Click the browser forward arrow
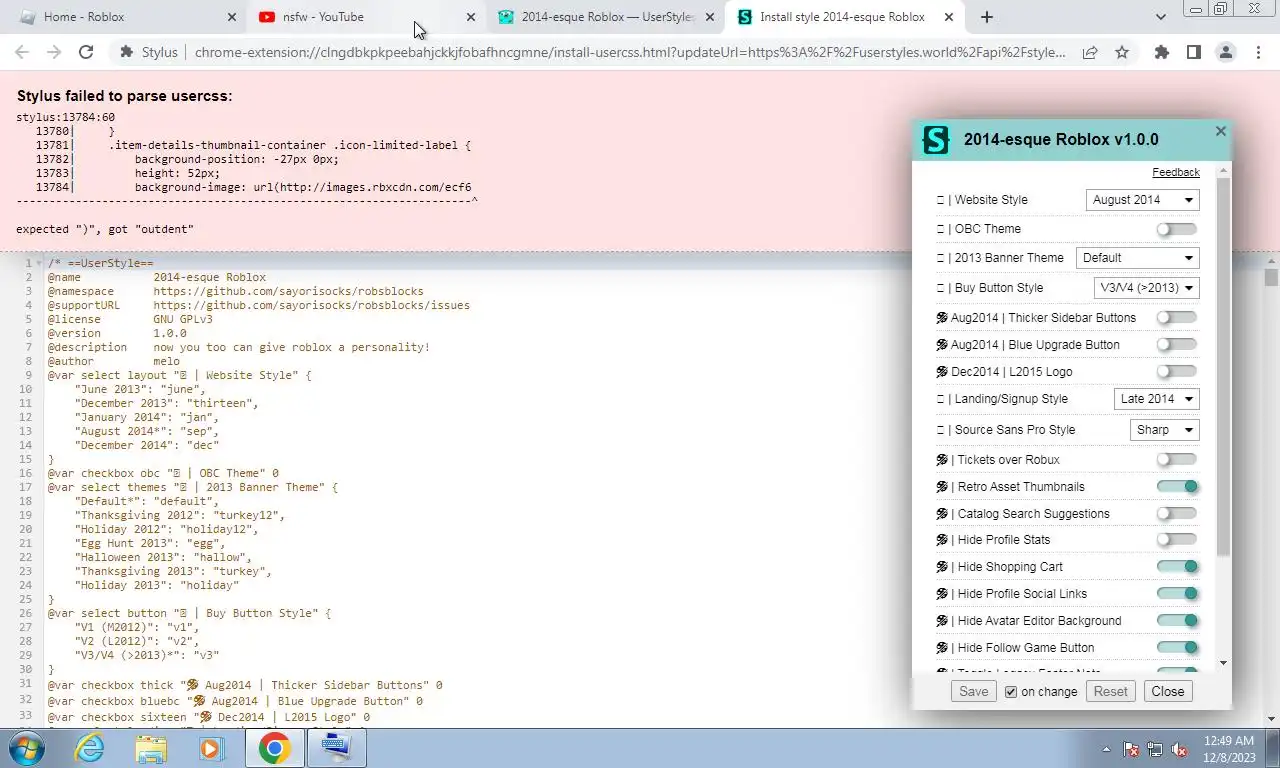Screen dimensions: 1280x768 point(54,53)
